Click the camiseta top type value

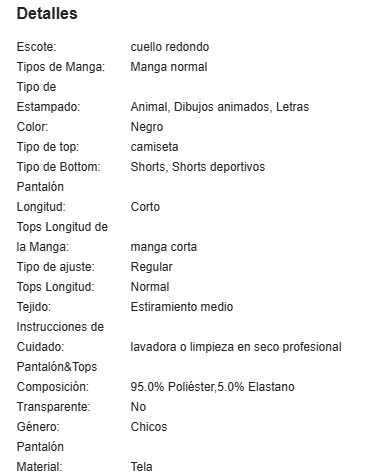click(x=154, y=147)
